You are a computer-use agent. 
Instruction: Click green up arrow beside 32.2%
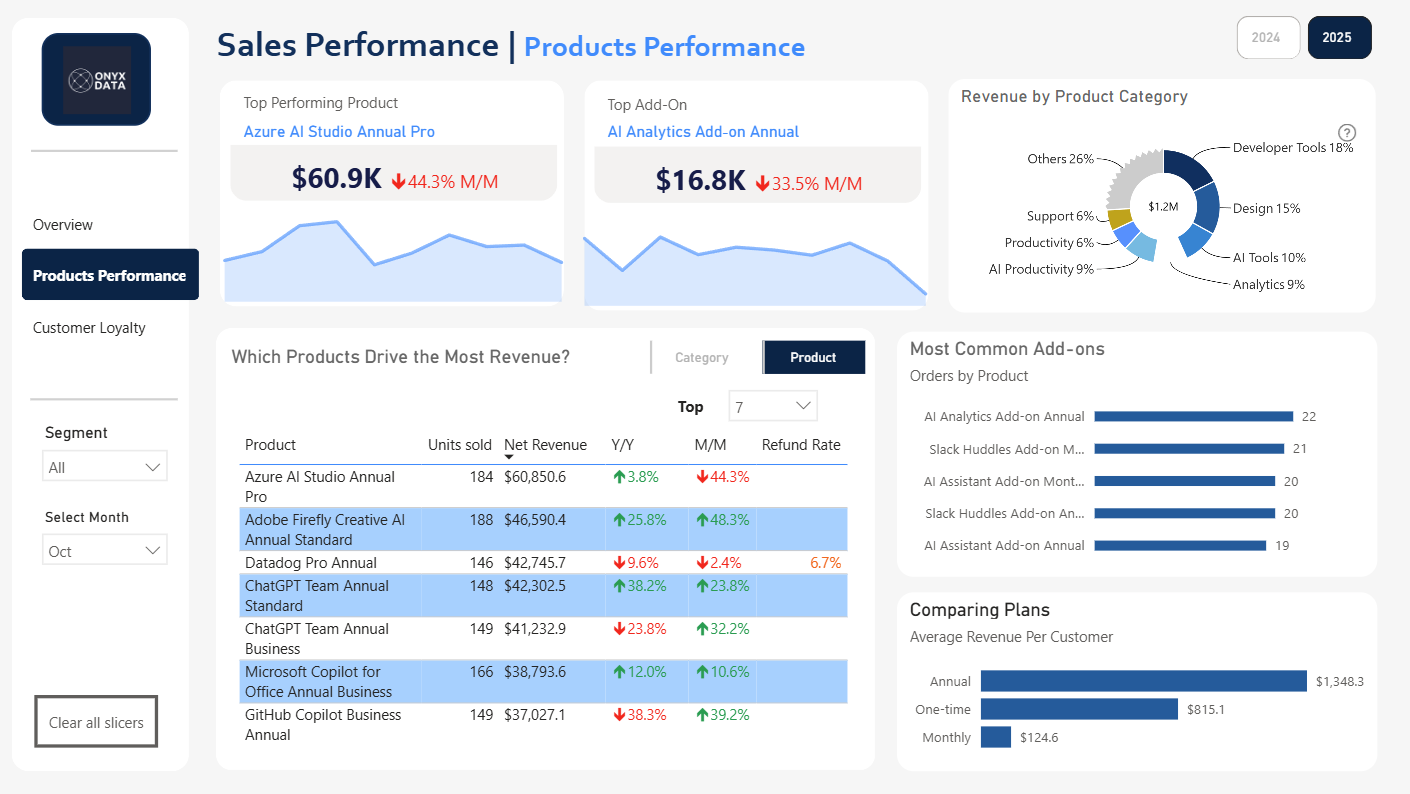tap(701, 629)
